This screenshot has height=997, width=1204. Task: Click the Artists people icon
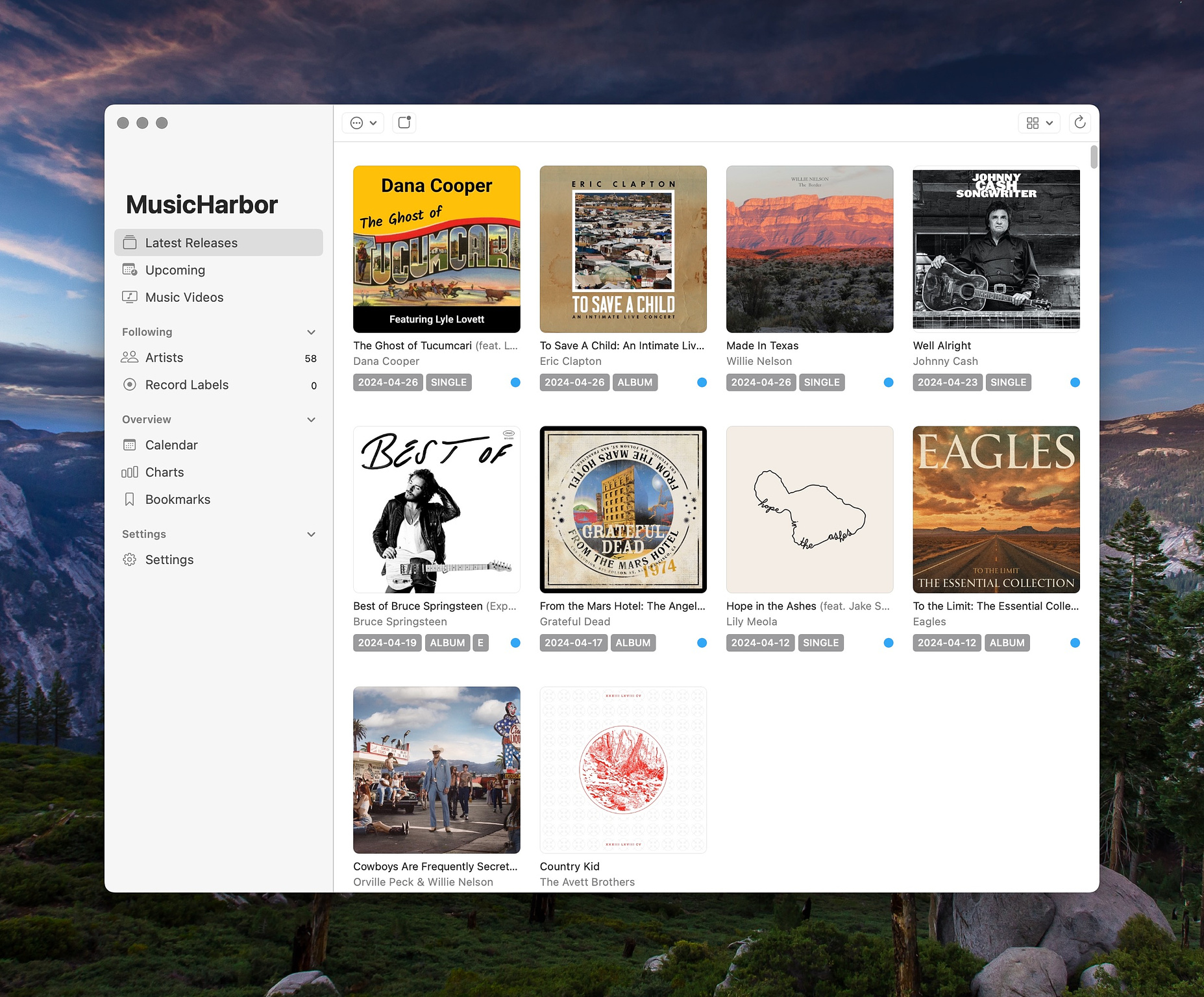130,357
